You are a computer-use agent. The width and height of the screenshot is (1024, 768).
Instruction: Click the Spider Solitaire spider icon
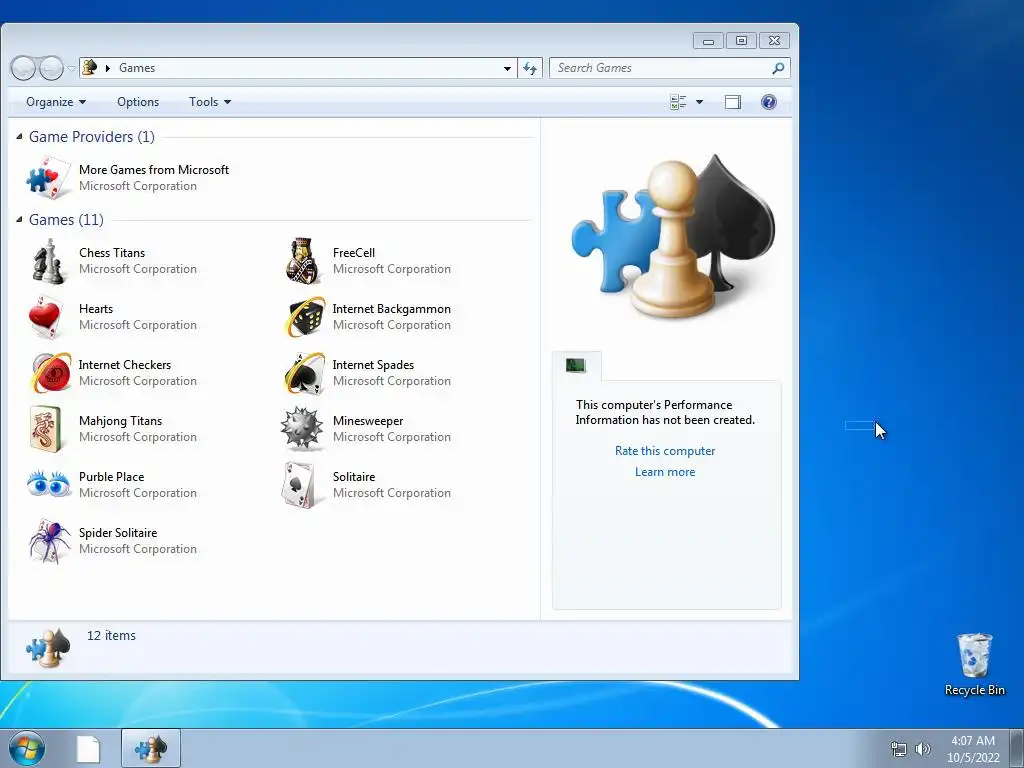tap(50, 541)
